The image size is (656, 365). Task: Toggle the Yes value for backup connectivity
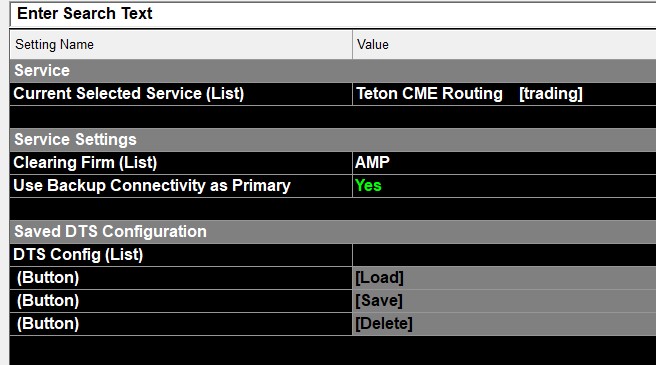pyautogui.click(x=504, y=185)
